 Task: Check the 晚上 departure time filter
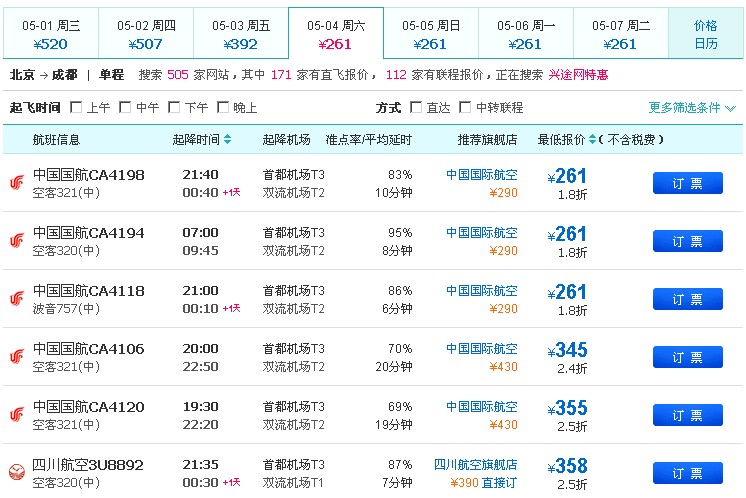[x=223, y=107]
